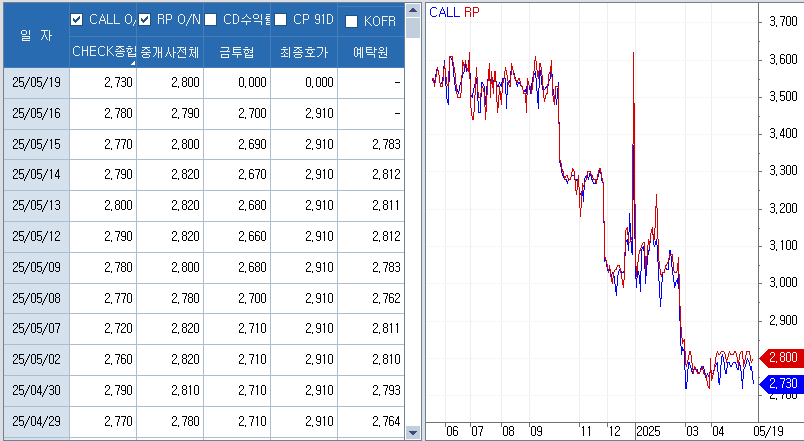This screenshot has width=804, height=441.
Task: Click the 금투협 column header
Action: point(236,51)
